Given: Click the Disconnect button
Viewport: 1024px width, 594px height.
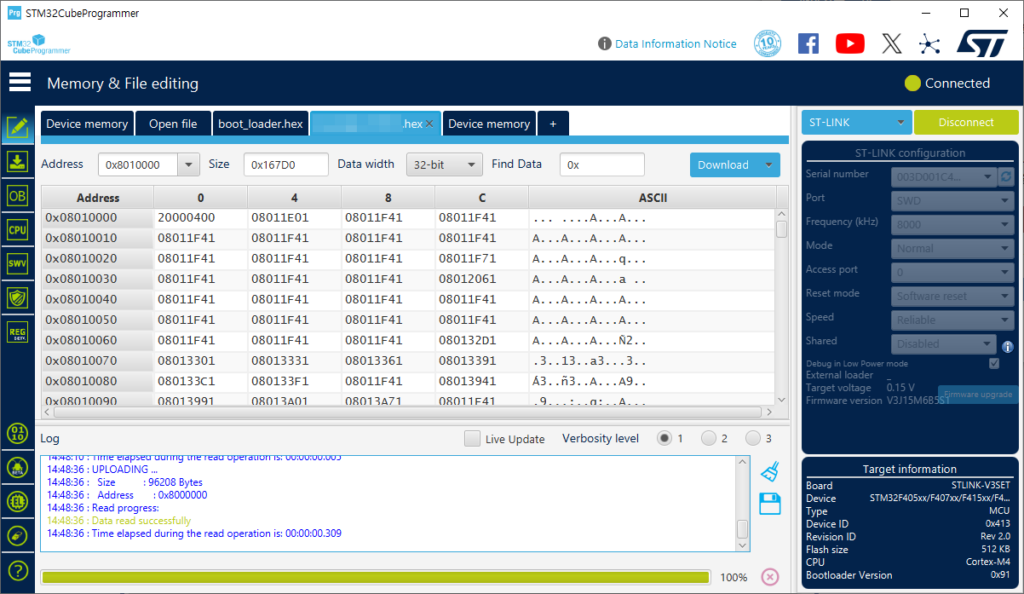Looking at the screenshot, I should click(965, 122).
